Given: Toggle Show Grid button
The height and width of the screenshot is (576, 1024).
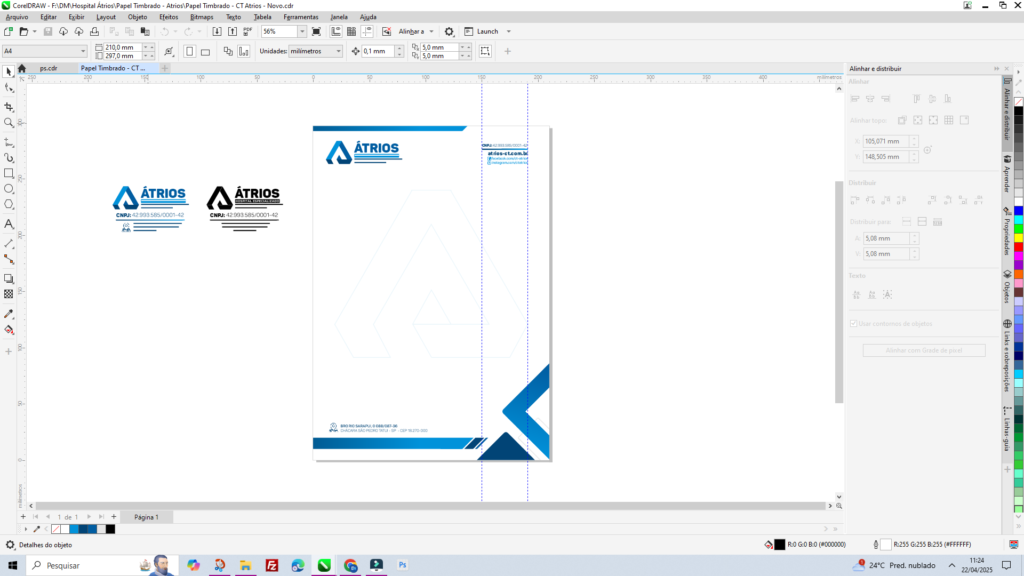Looking at the screenshot, I should (351, 31).
